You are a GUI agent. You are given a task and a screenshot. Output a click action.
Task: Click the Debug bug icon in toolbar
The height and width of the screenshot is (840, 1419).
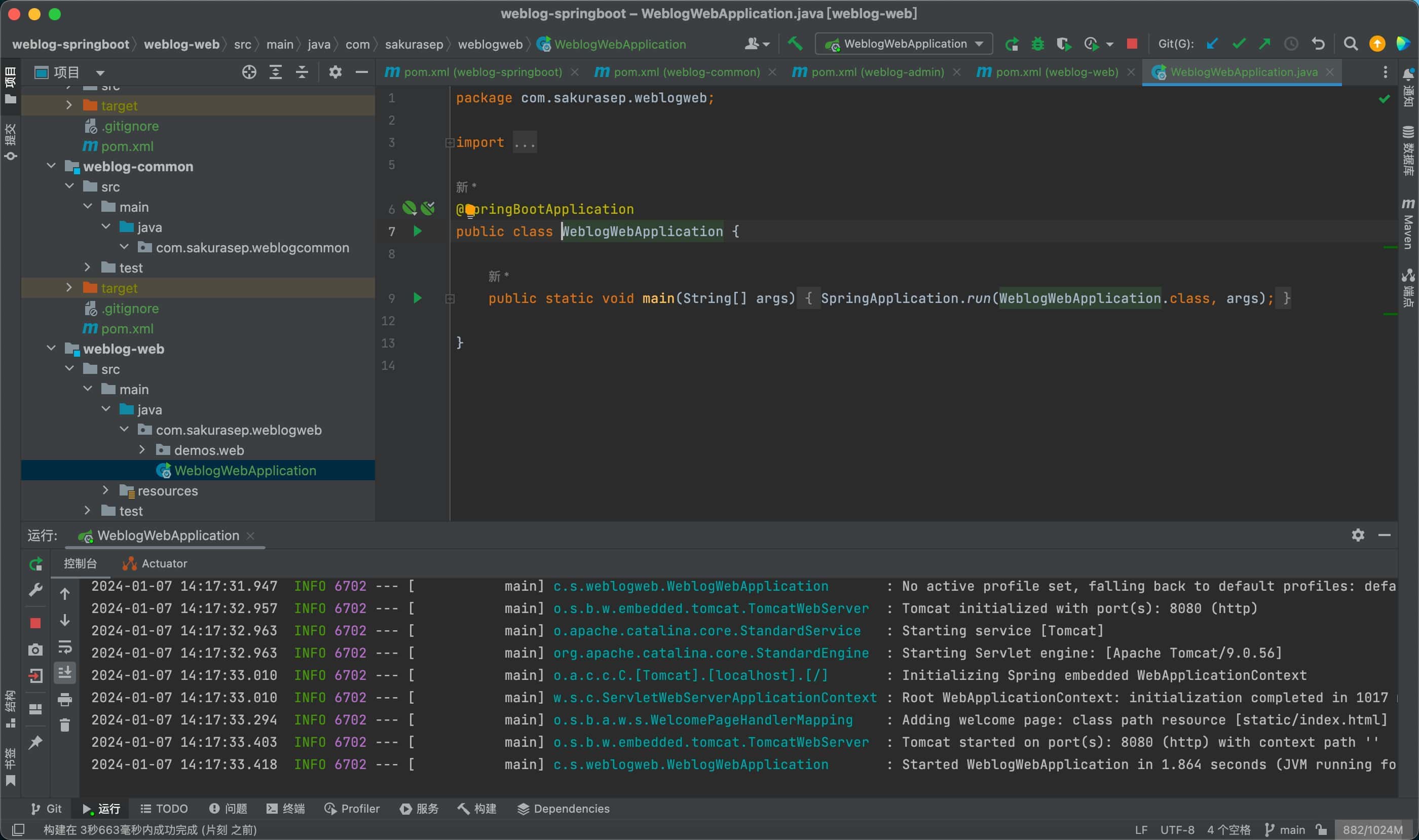[1037, 44]
